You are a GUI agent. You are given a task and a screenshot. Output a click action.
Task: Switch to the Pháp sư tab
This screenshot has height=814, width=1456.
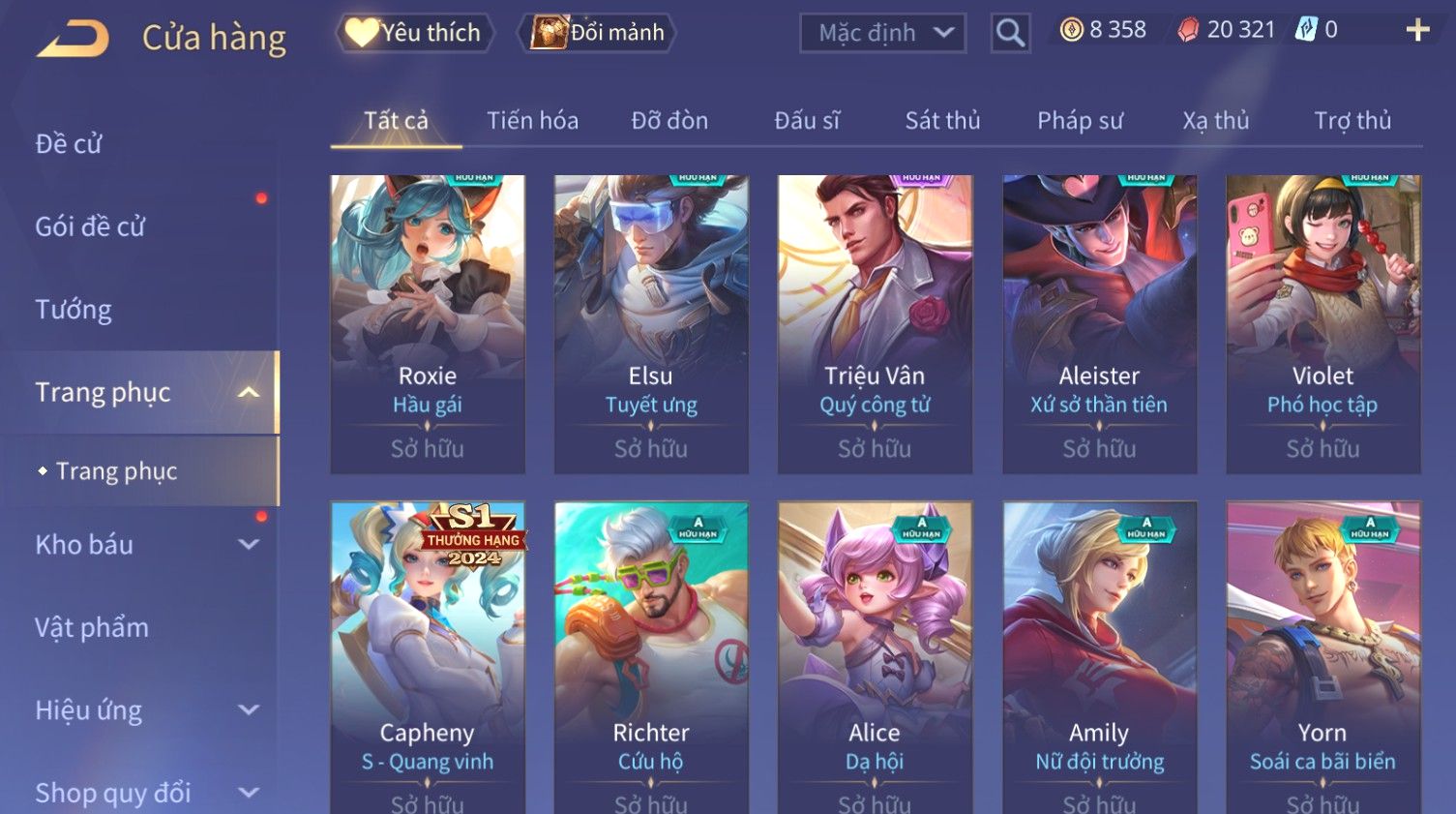tap(1080, 121)
